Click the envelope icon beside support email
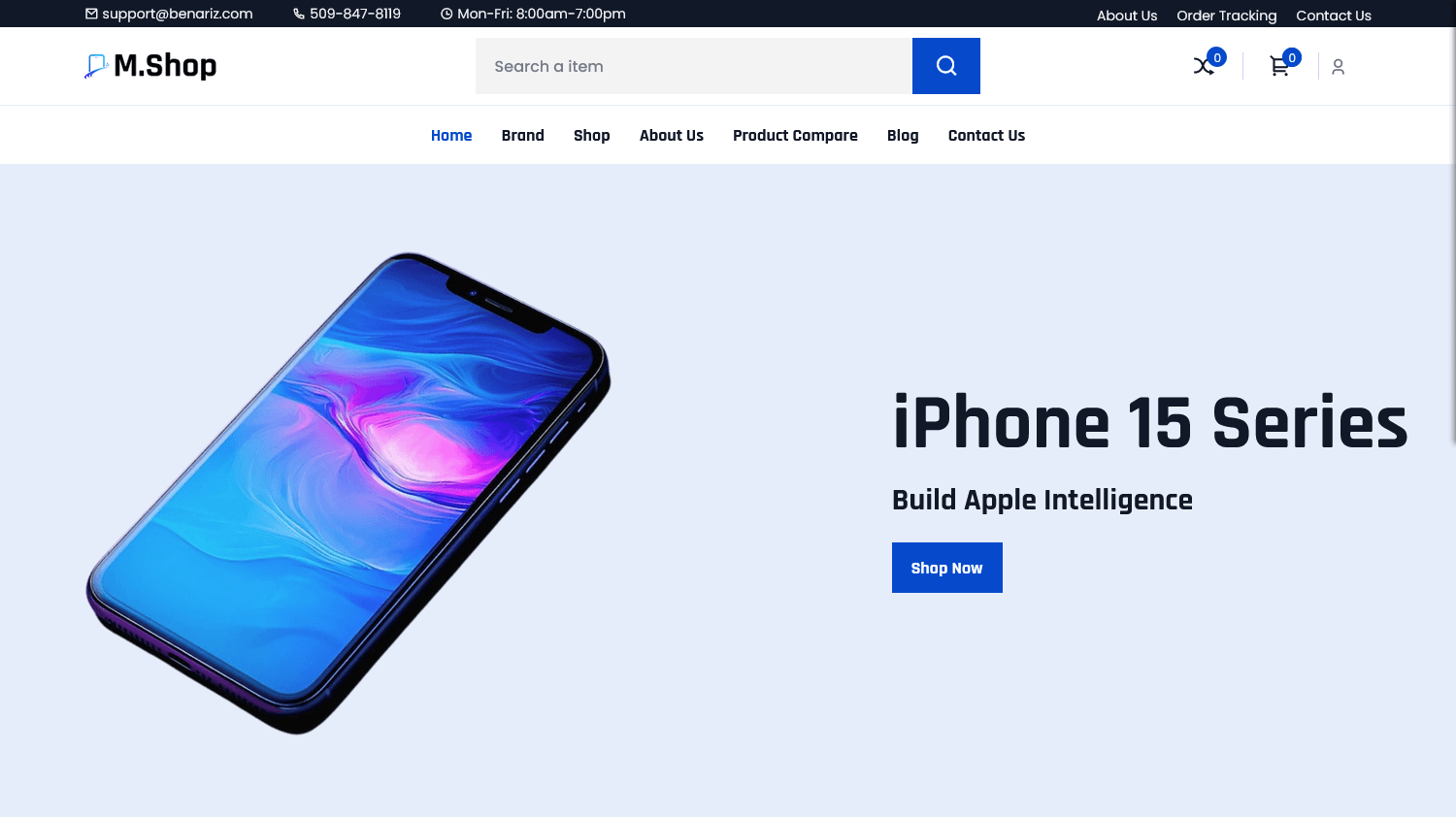This screenshot has width=1456, height=817. (x=91, y=14)
